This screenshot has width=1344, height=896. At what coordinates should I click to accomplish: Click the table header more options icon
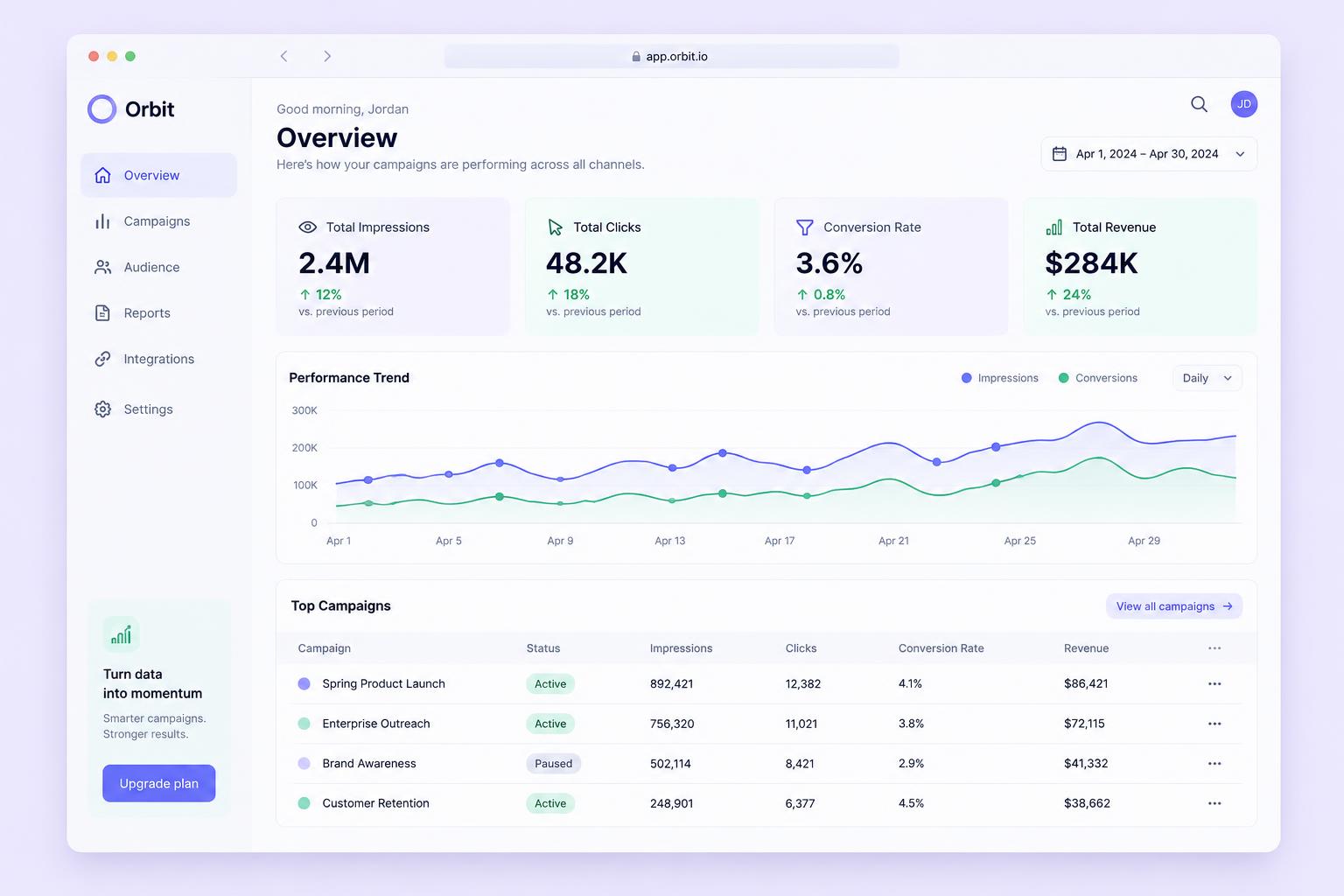click(1214, 648)
